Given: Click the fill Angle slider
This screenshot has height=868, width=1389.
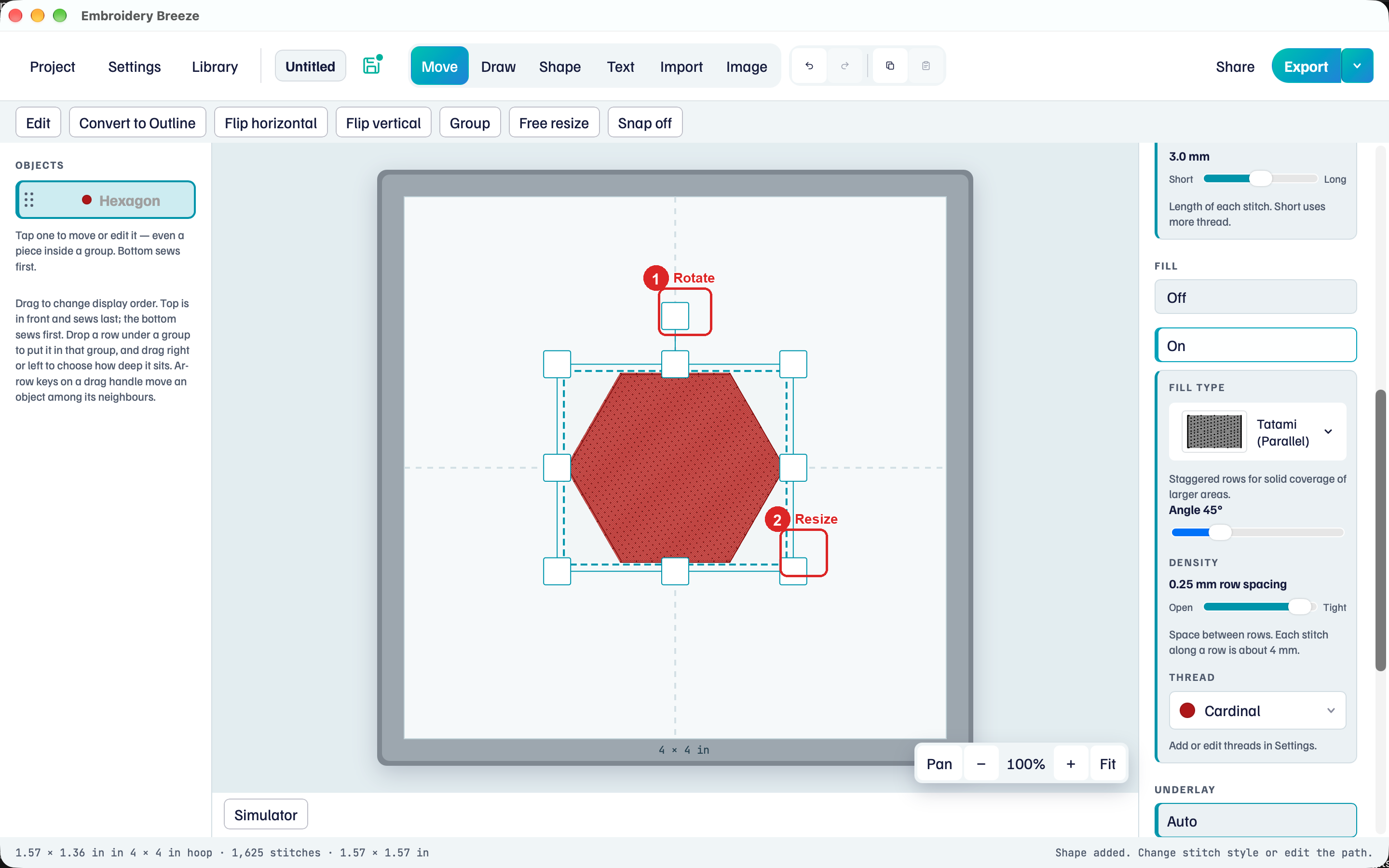Looking at the screenshot, I should (x=1257, y=532).
